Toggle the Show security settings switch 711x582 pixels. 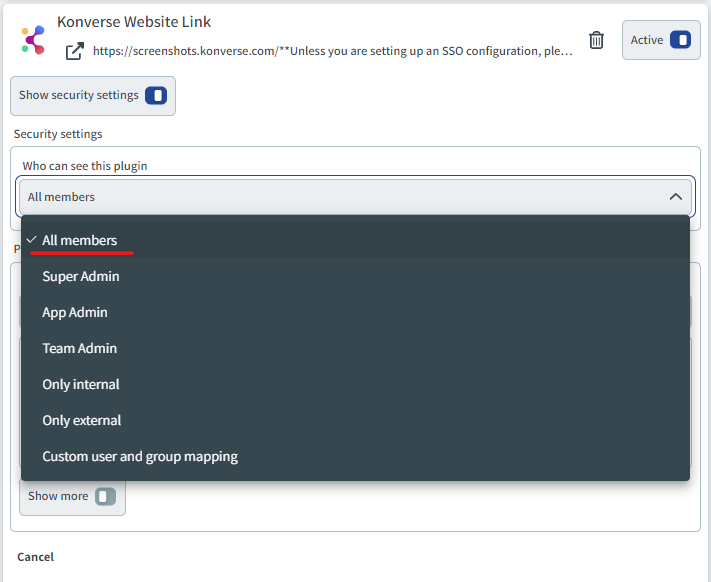156,96
